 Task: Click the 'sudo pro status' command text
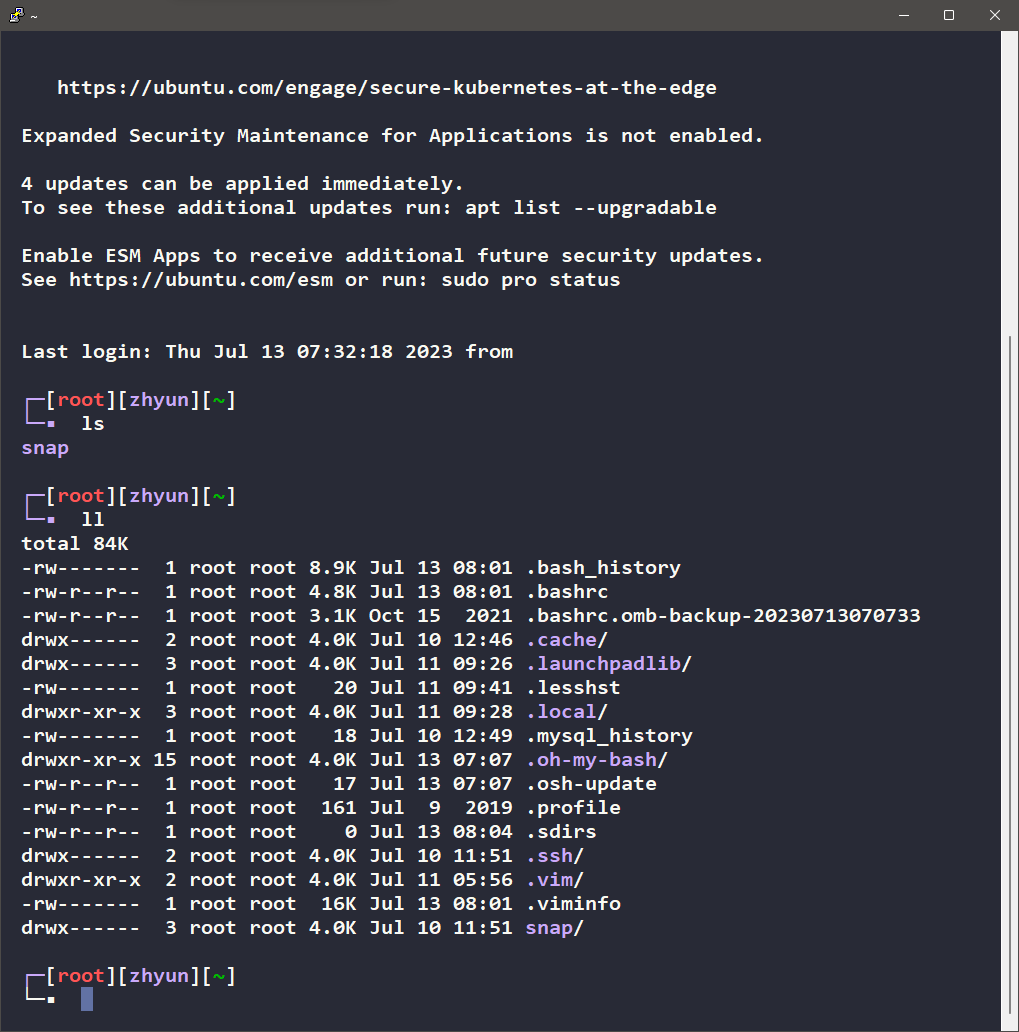(531, 280)
